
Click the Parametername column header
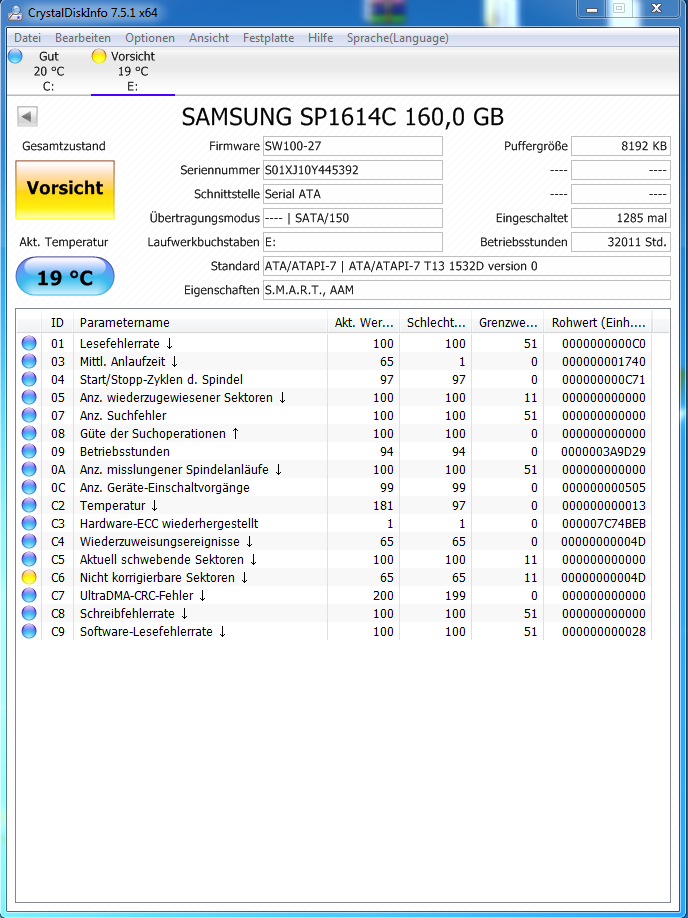pyautogui.click(x=200, y=323)
